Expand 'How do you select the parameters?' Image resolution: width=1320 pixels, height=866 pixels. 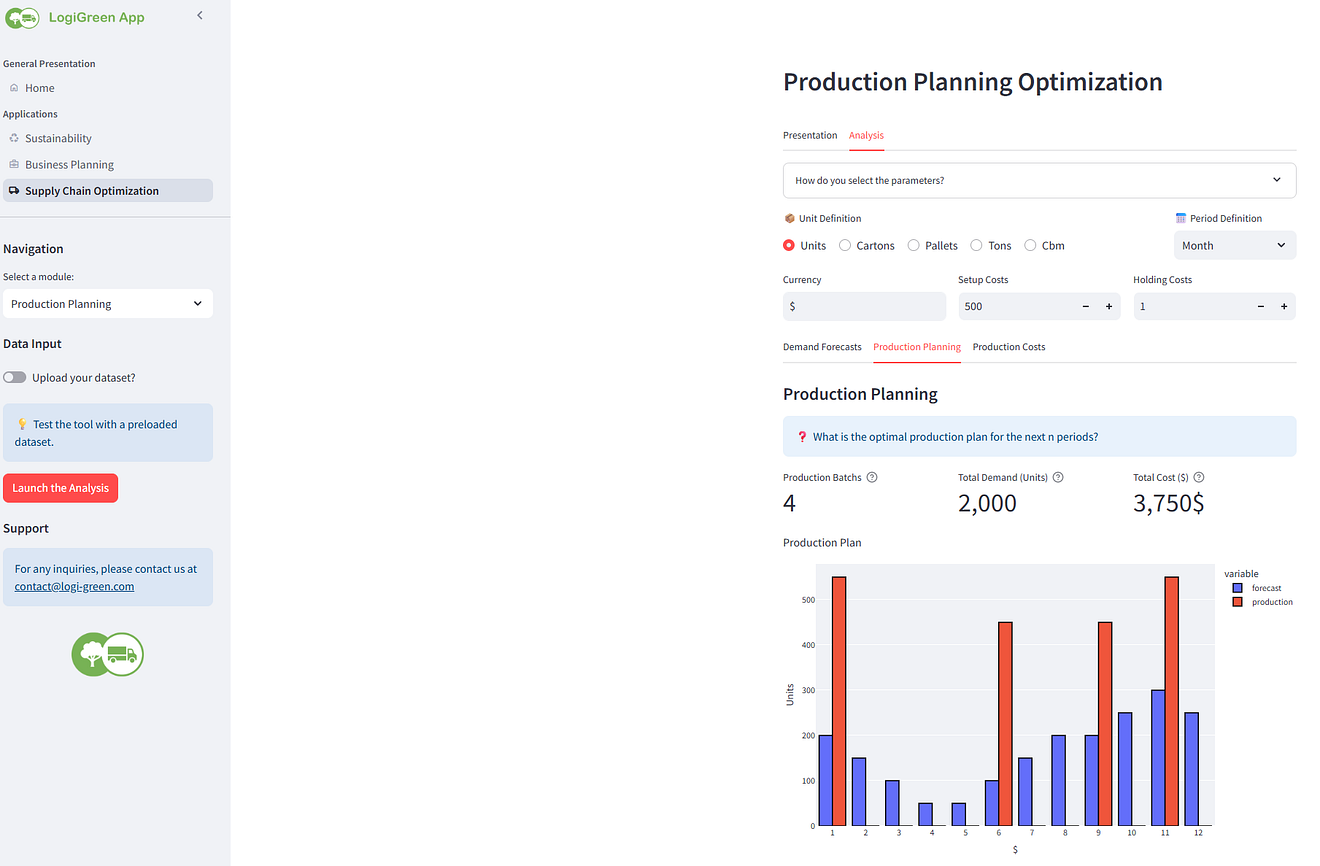[1039, 180]
